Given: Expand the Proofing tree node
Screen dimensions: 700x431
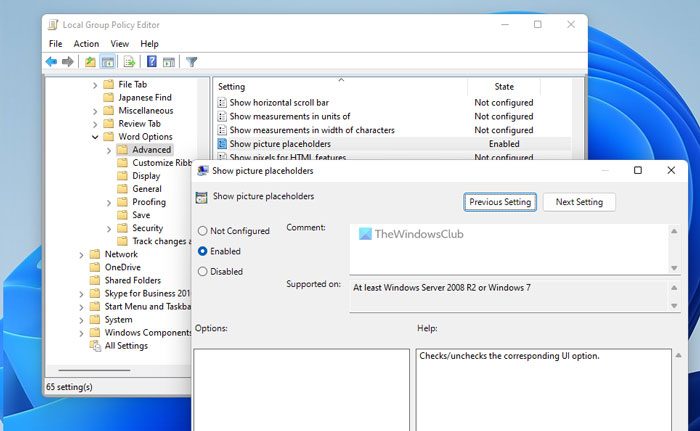Looking at the screenshot, I should click(109, 203).
